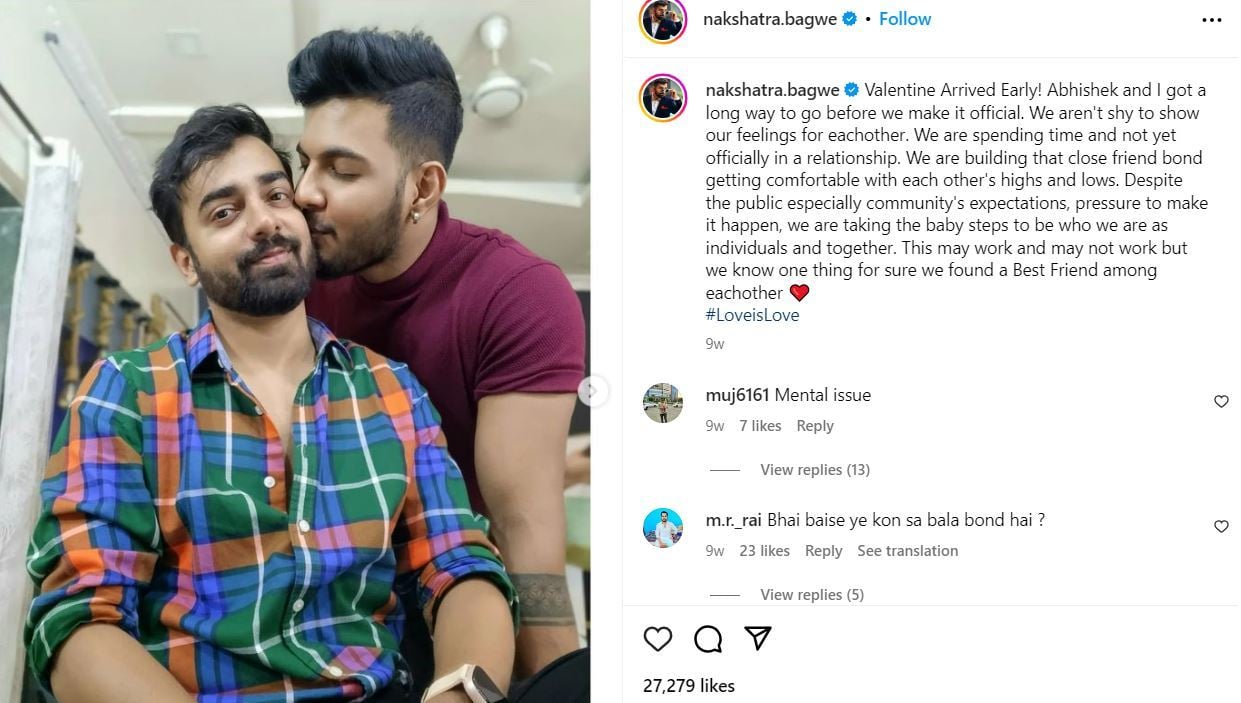The width and height of the screenshot is (1241, 703).
Task: Expand View replies (5)
Action: pyautogui.click(x=811, y=595)
